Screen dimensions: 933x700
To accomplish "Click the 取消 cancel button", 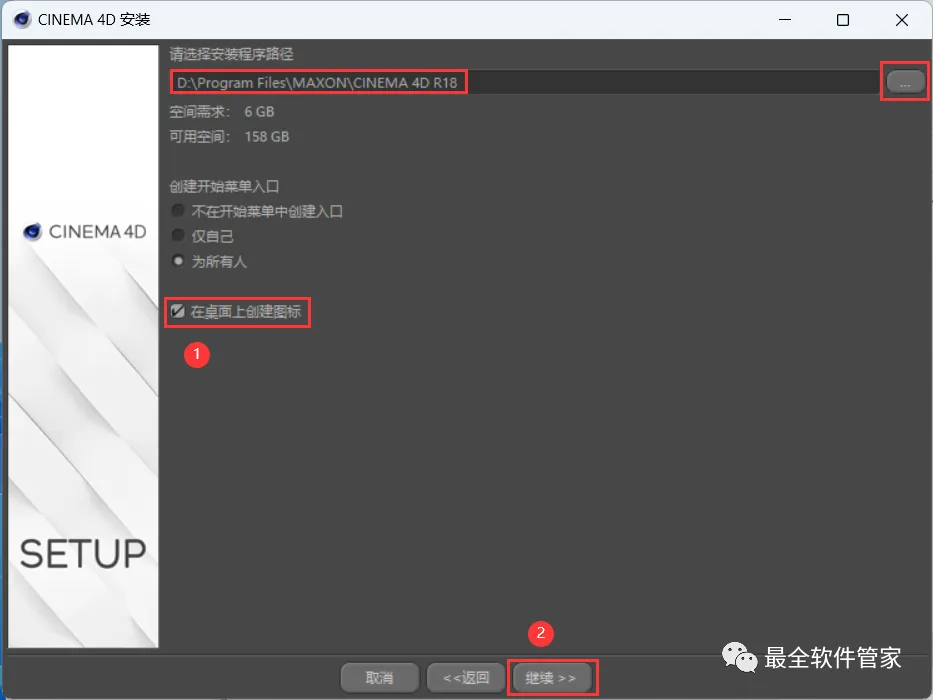I will [380, 677].
